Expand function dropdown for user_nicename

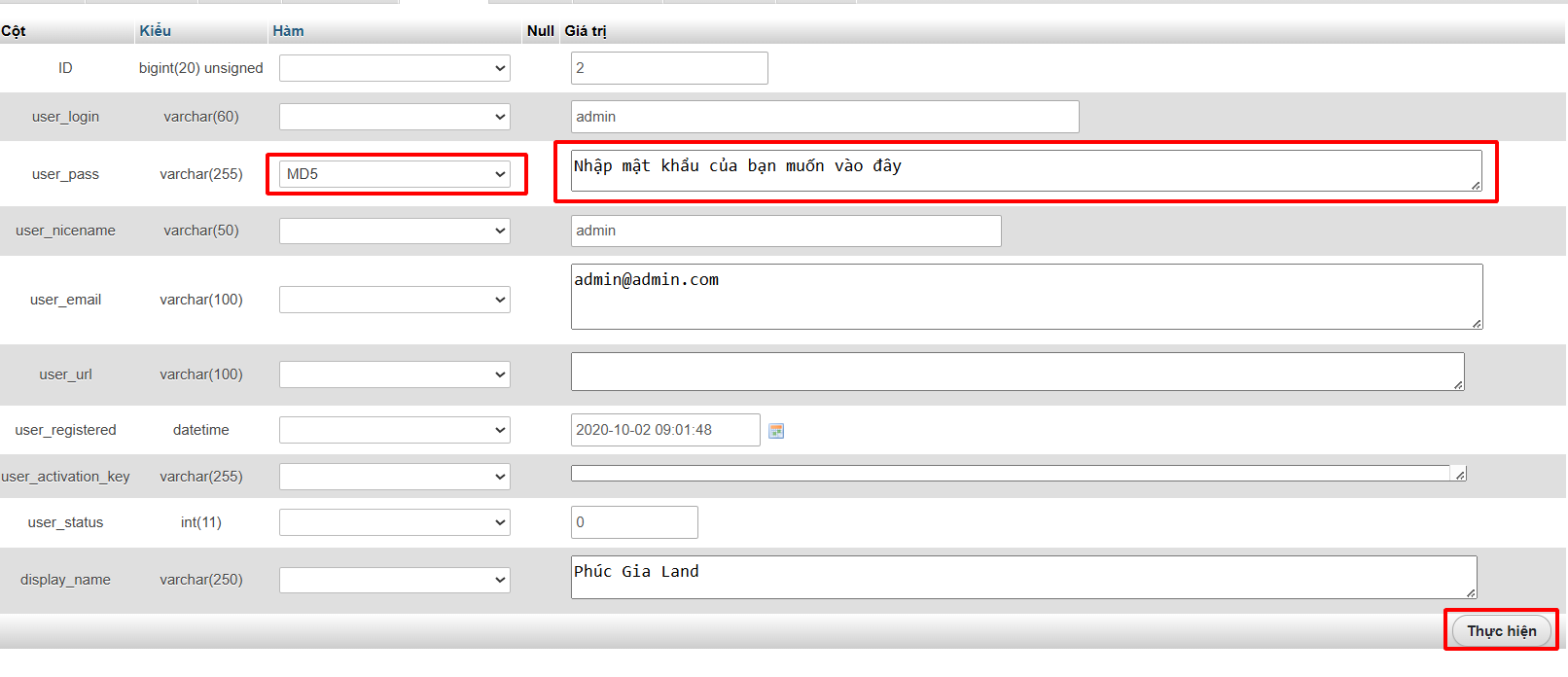click(x=394, y=231)
